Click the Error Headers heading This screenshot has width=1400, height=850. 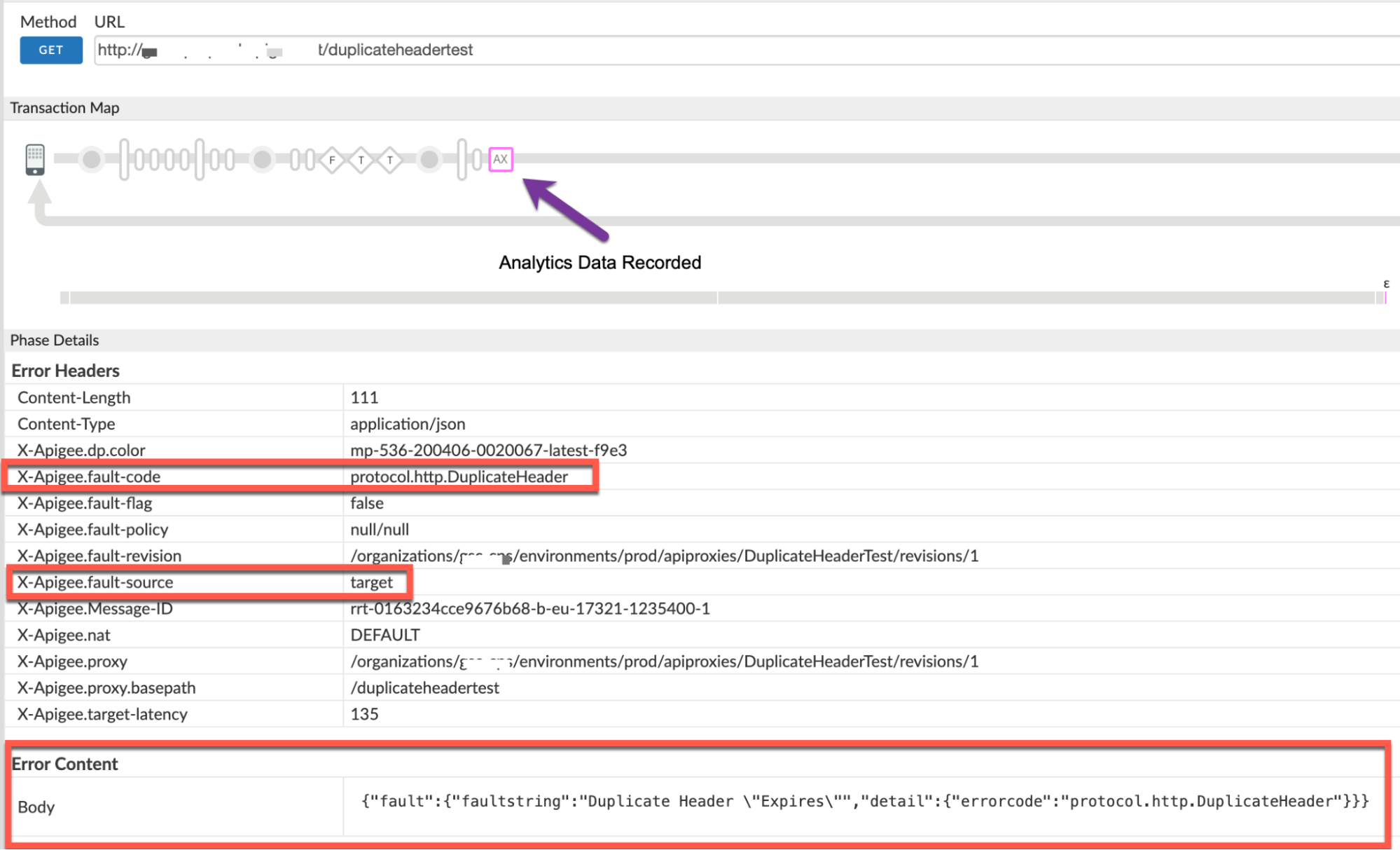pyautogui.click(x=65, y=371)
